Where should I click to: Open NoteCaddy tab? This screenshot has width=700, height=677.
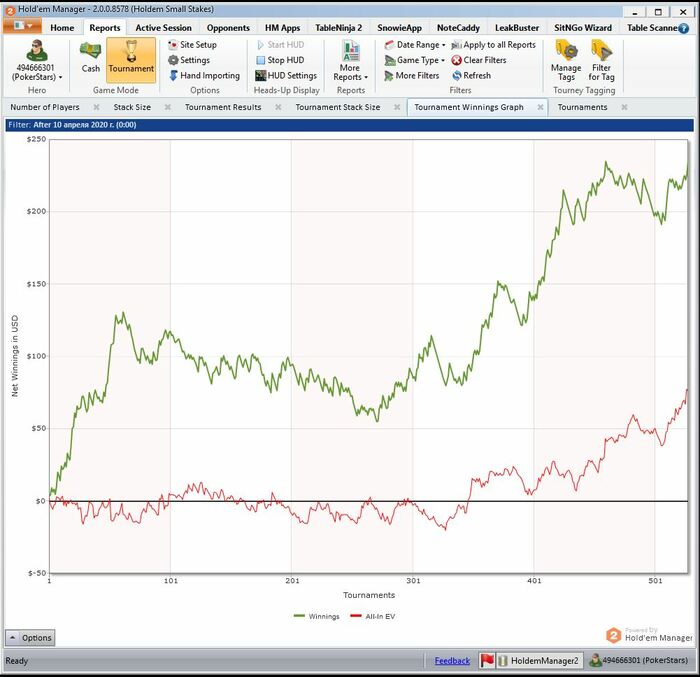pos(458,28)
